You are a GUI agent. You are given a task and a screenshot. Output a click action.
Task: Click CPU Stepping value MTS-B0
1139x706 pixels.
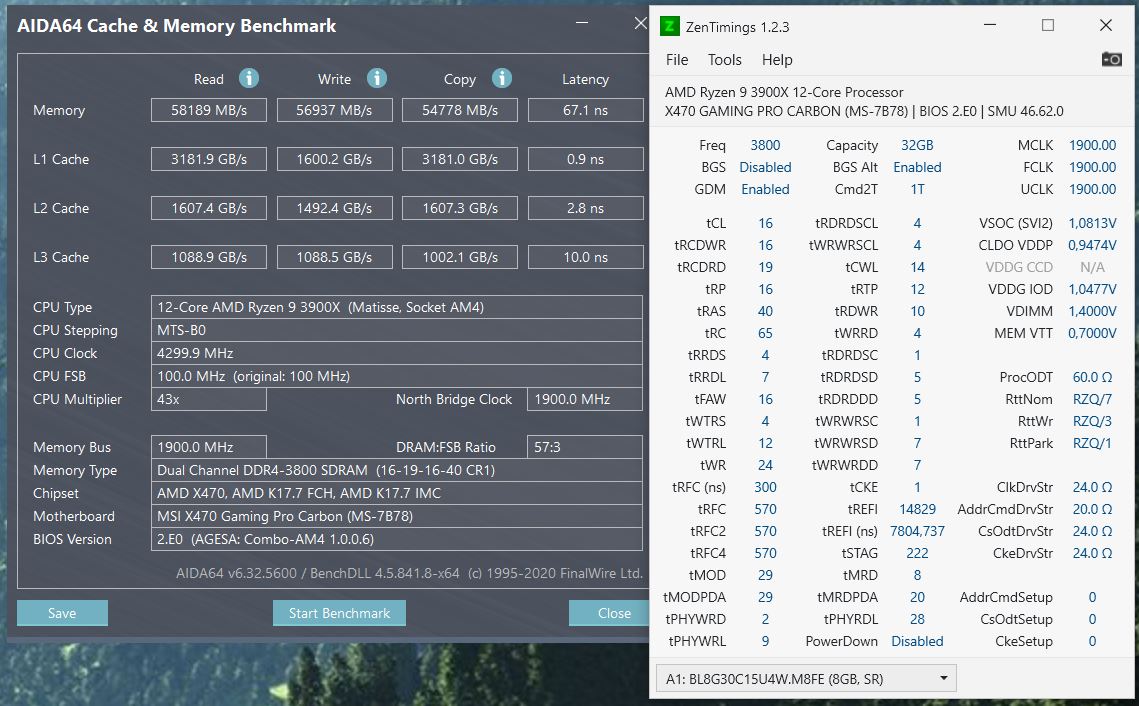point(397,330)
